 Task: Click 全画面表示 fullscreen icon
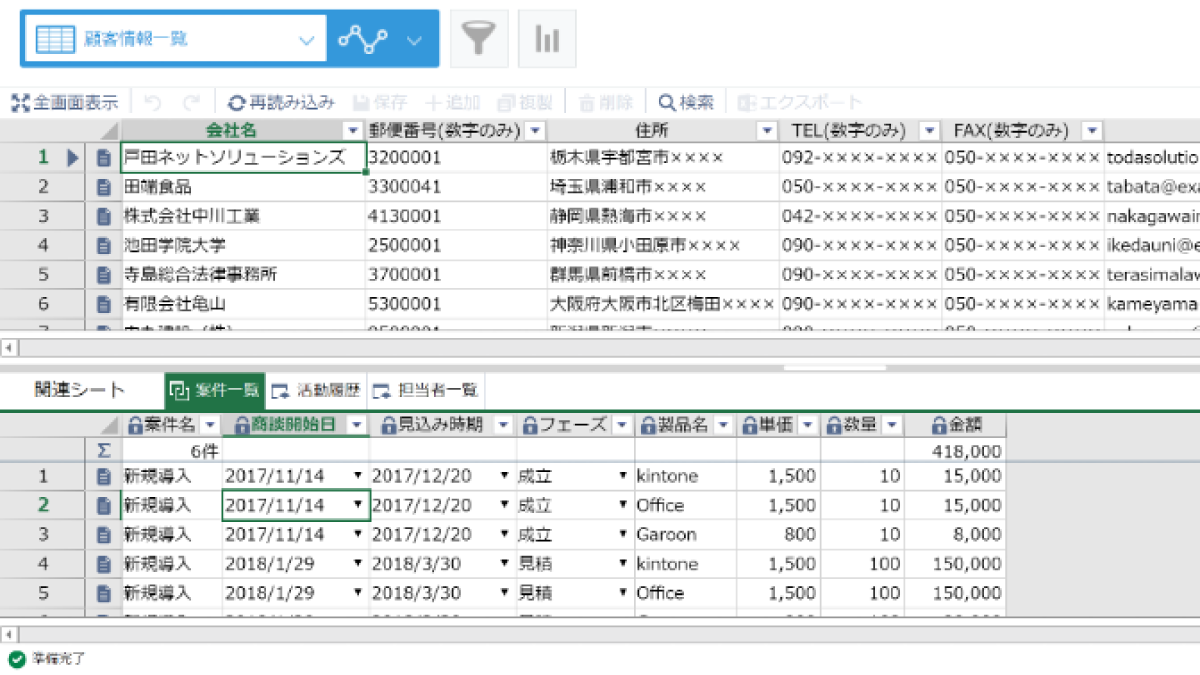tap(65, 102)
